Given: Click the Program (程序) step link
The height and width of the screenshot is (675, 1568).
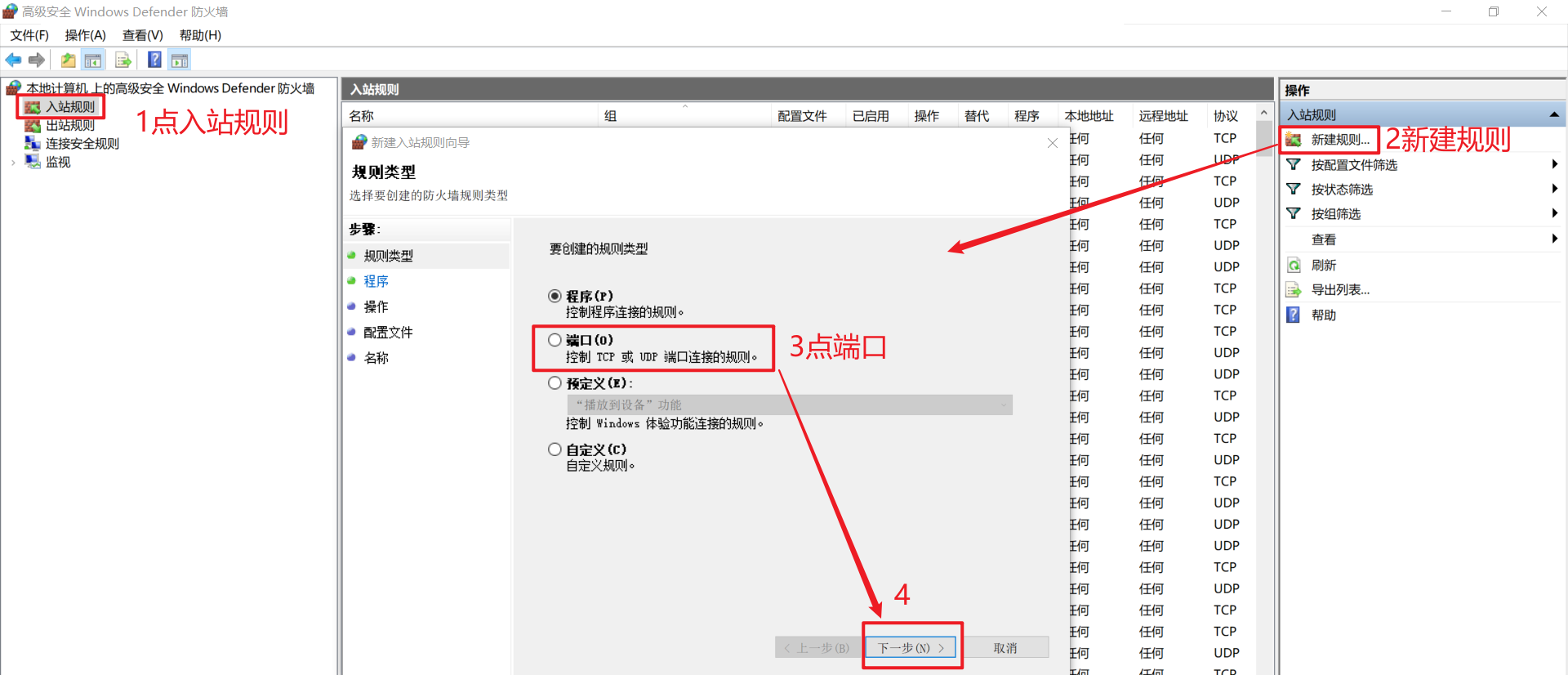Looking at the screenshot, I should (376, 281).
